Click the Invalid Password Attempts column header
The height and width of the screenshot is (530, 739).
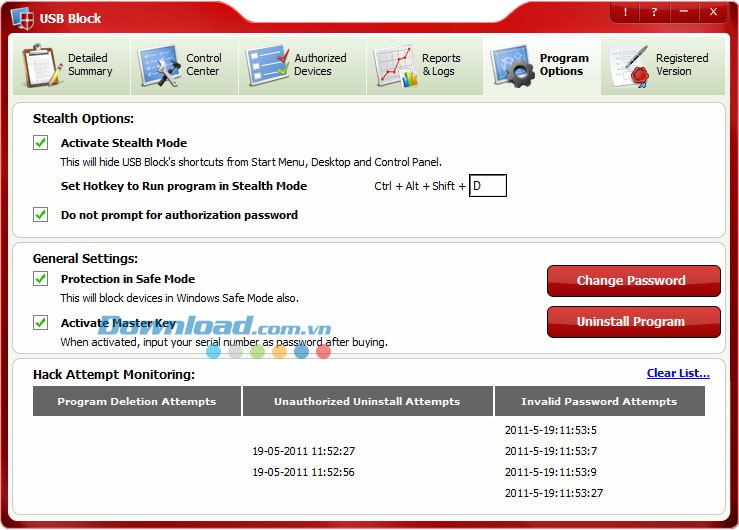point(599,401)
